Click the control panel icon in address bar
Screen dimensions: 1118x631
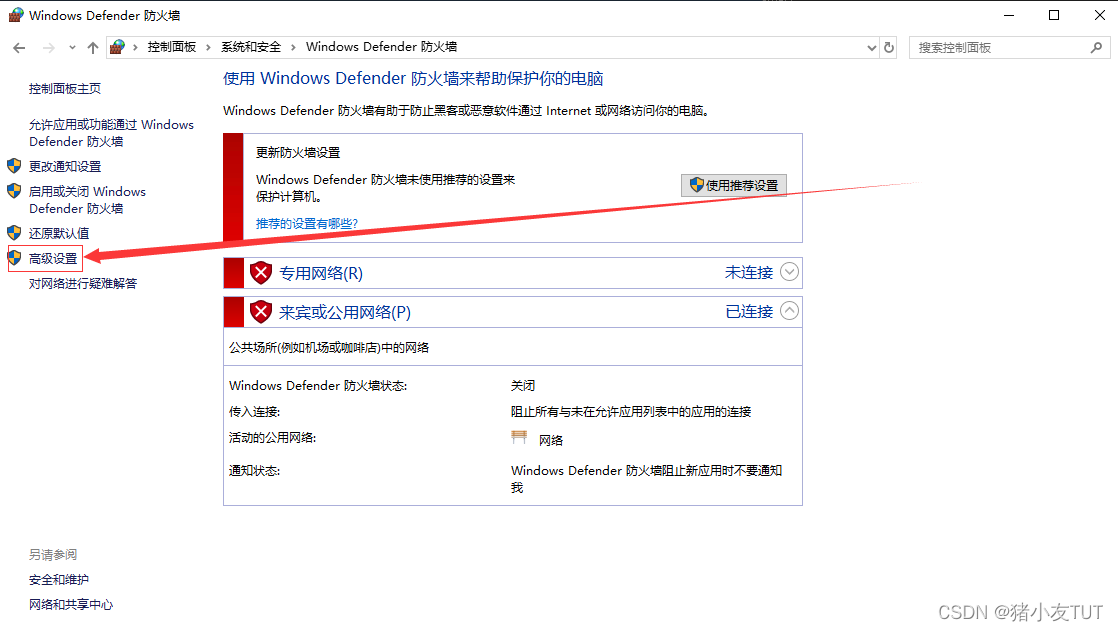pyautogui.click(x=118, y=47)
